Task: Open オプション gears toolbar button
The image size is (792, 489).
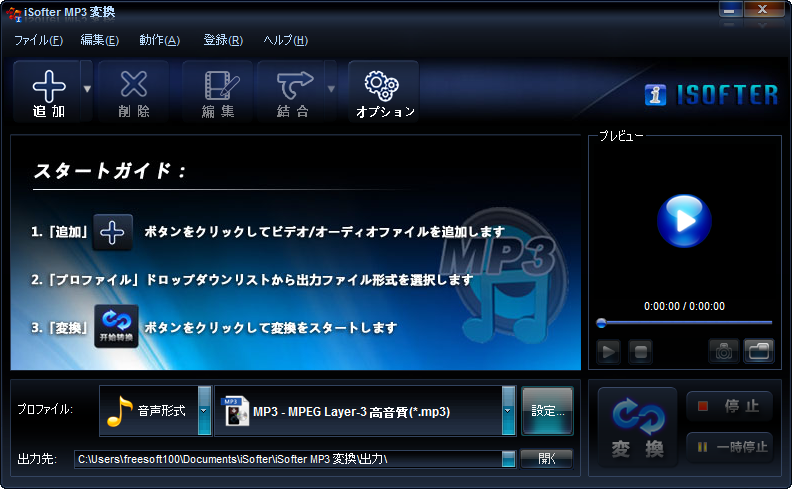Action: pyautogui.click(x=384, y=92)
